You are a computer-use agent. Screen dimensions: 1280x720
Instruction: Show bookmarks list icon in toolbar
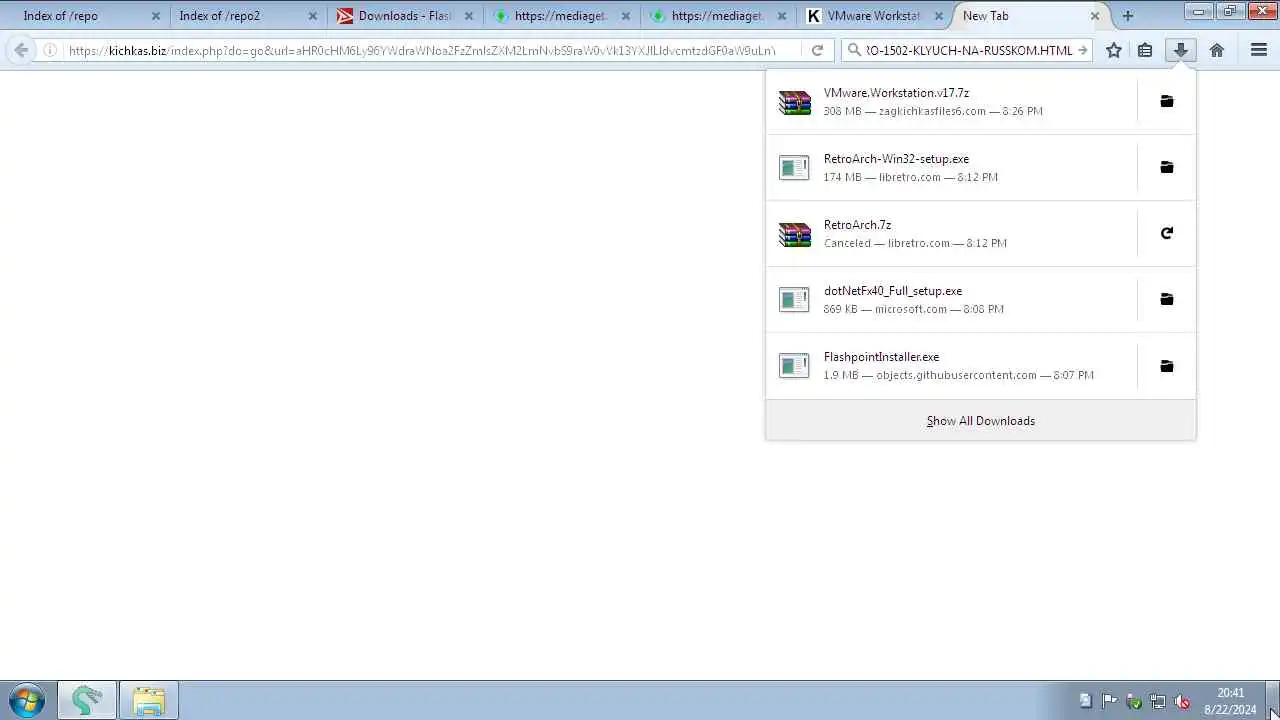pyautogui.click(x=1145, y=50)
